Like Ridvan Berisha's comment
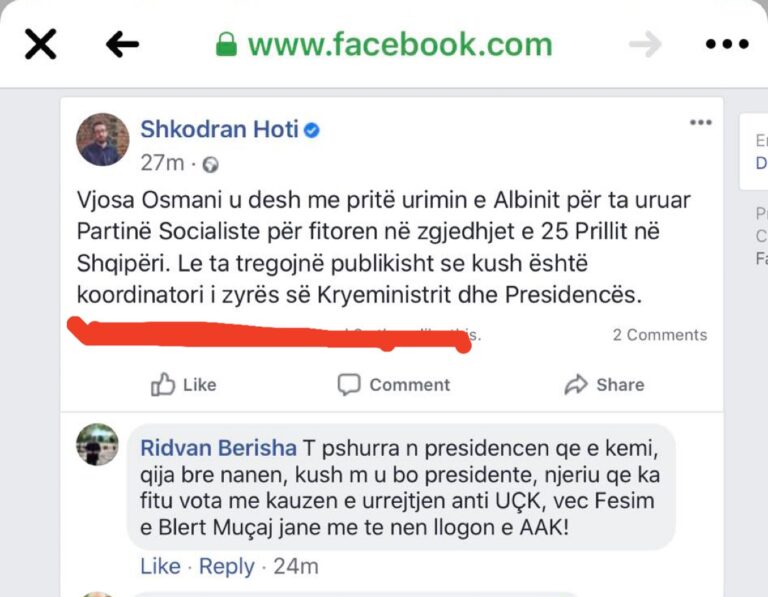This screenshot has height=597, width=768. click(160, 567)
